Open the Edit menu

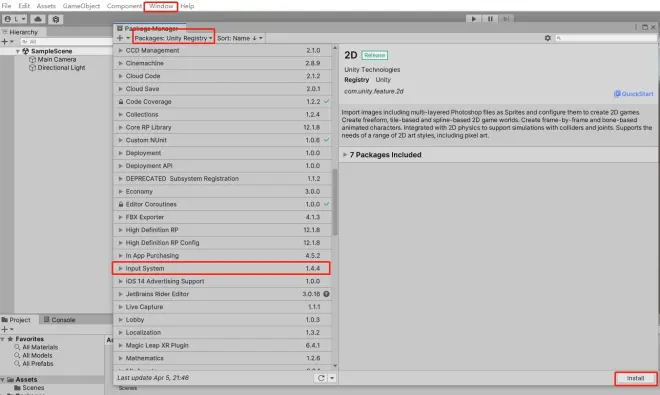pos(24,6)
